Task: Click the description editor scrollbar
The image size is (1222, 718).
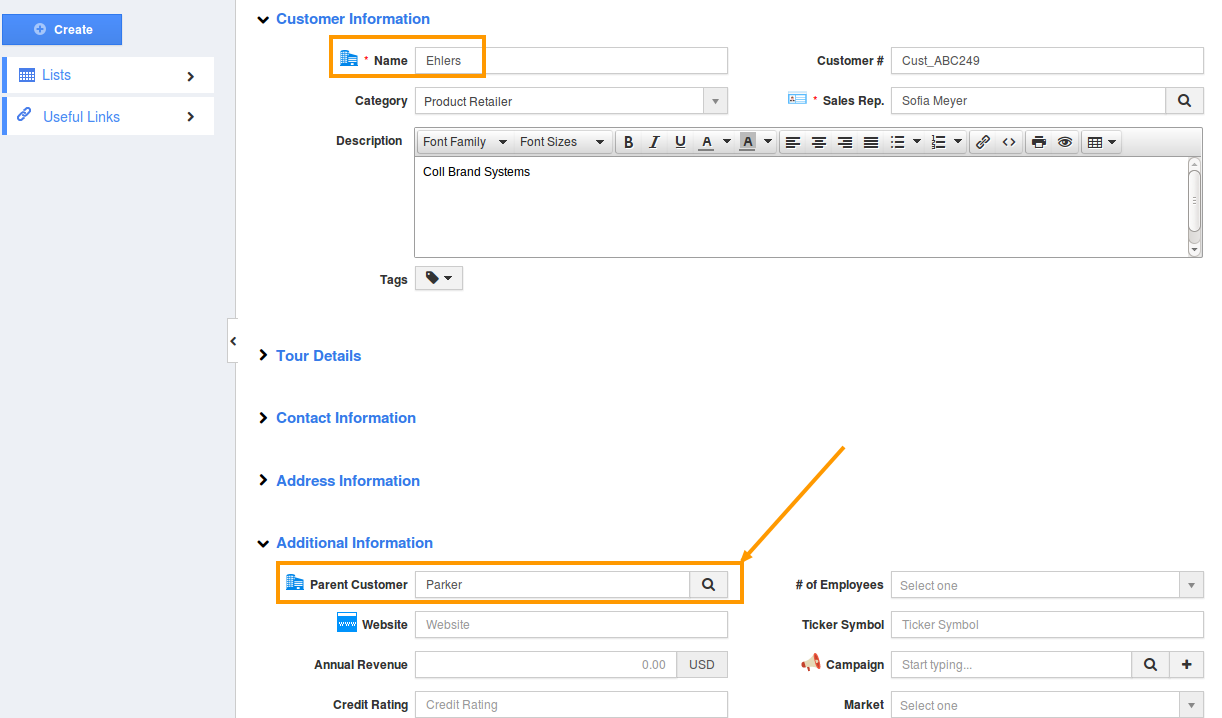Action: pos(1194,206)
